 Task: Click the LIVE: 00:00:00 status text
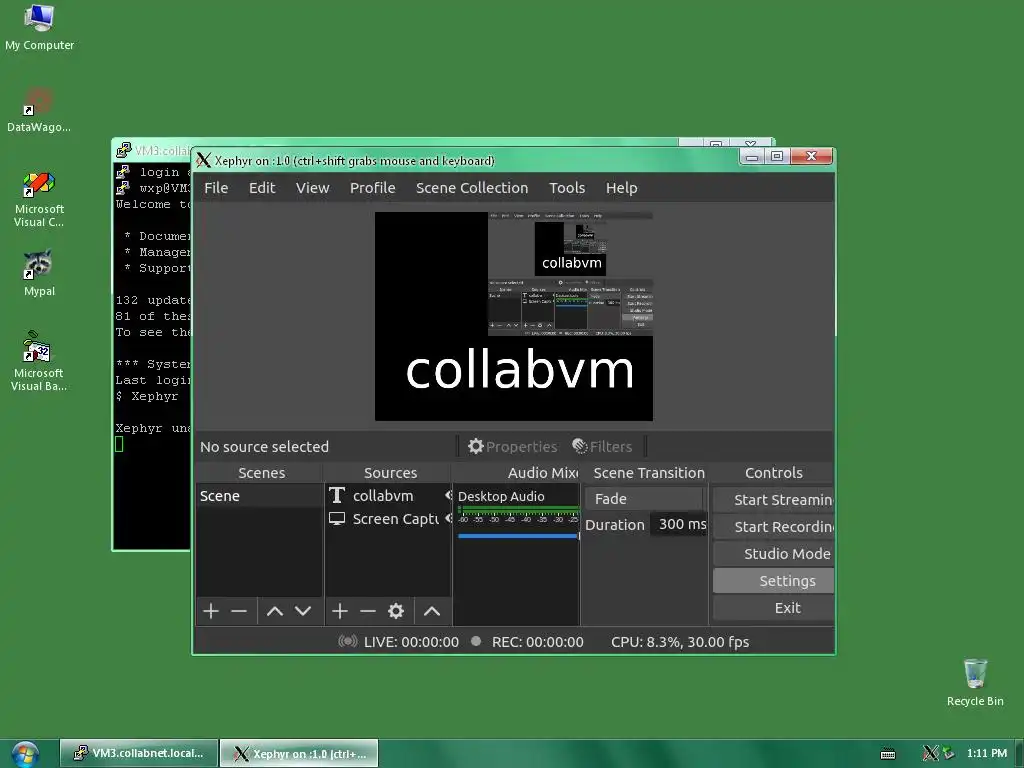[x=411, y=642]
